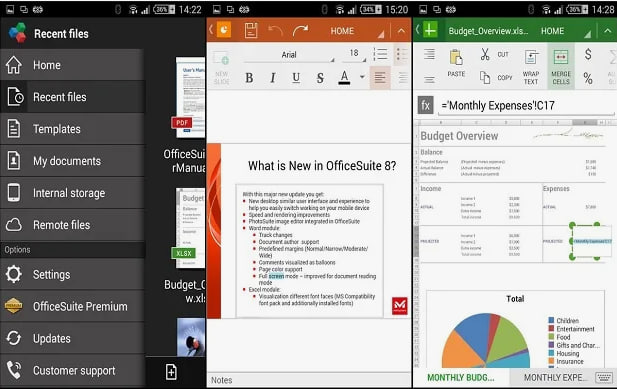Open the Notes field below the slide
Viewport: 617px width, 389px height.
(x=309, y=380)
